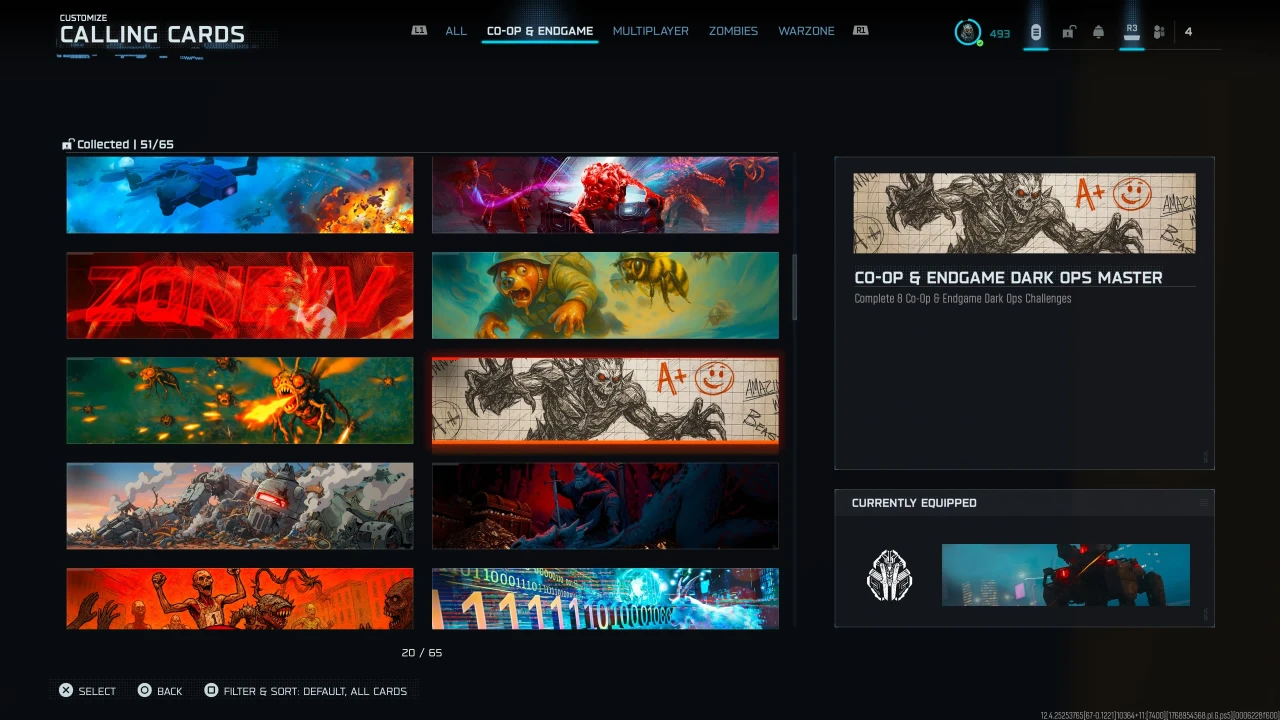The height and width of the screenshot is (720, 1280).
Task: Go to the Zombies tab
Action: tap(733, 31)
